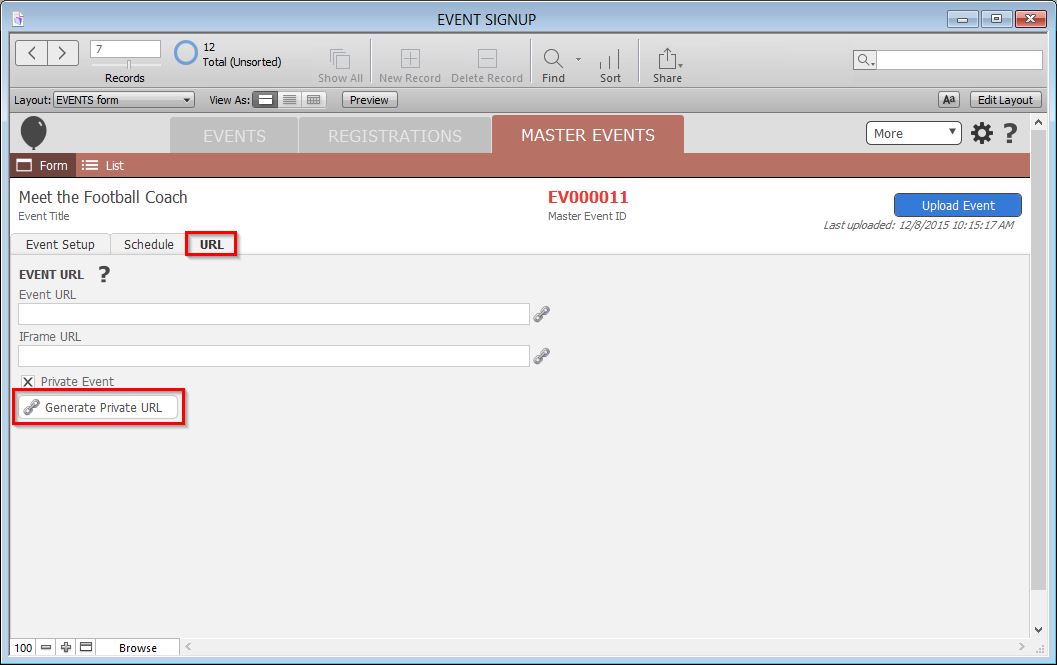Switch to table view in View As
1057x665 pixels.
coord(314,100)
